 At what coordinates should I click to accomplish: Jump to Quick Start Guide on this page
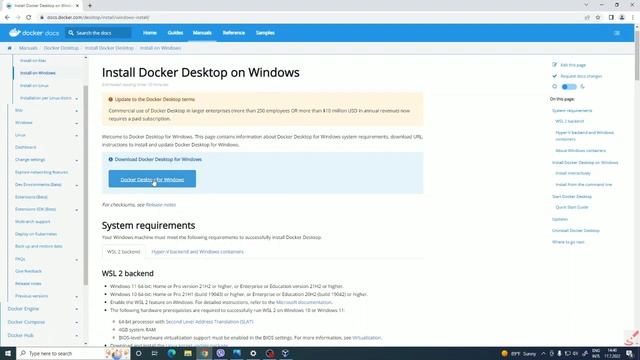(572, 207)
